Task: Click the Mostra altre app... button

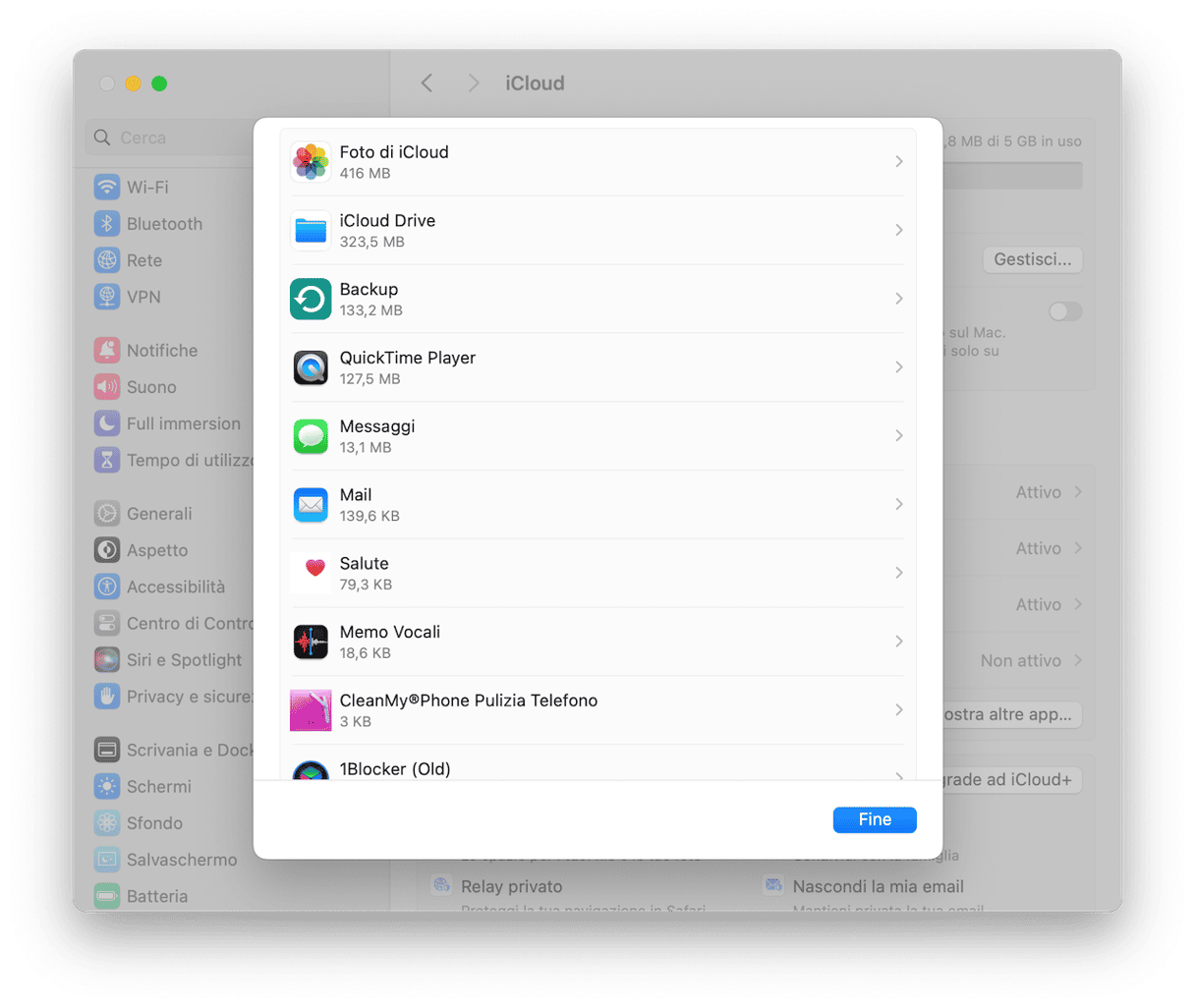Action: tap(1012, 714)
